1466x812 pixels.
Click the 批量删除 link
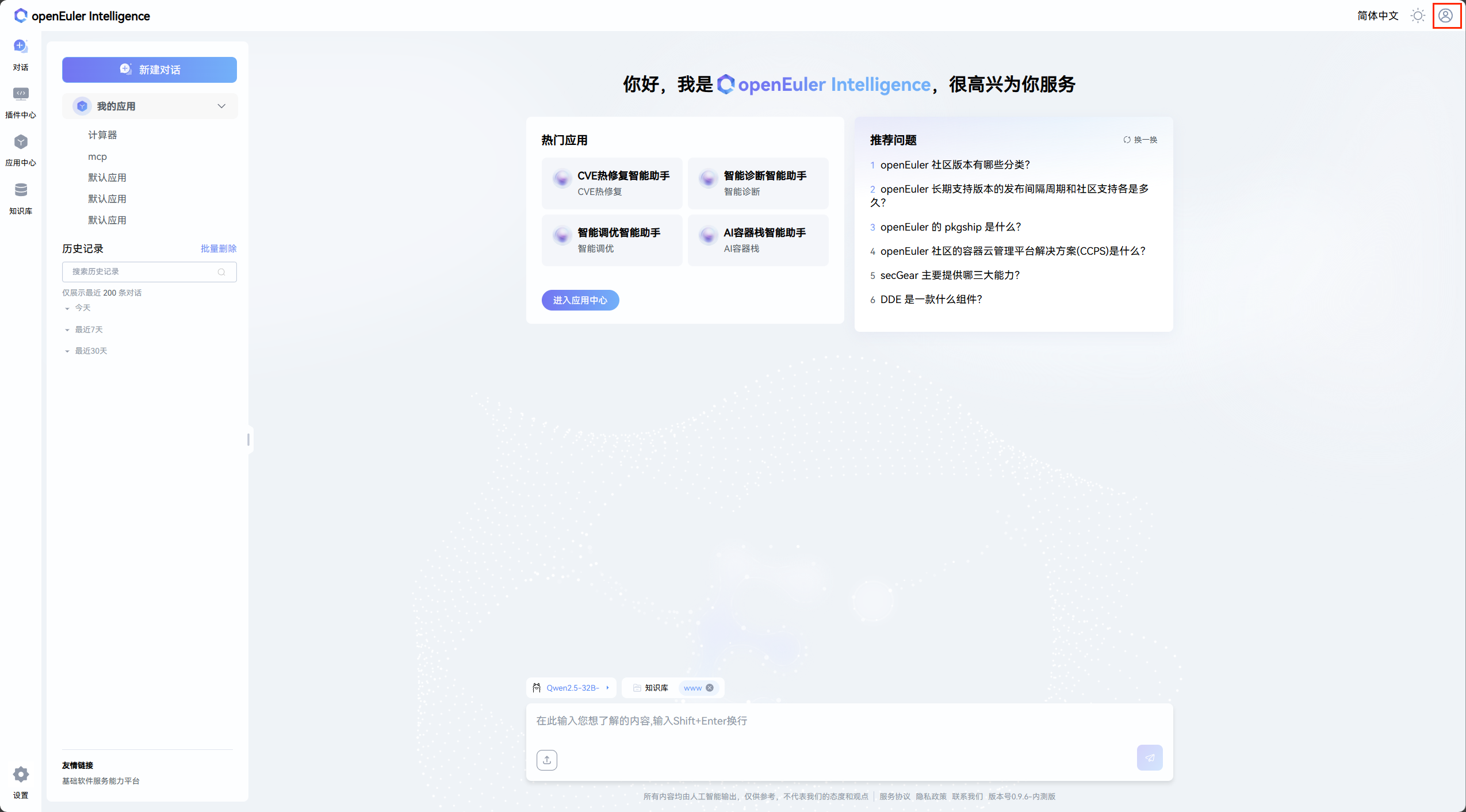pyautogui.click(x=218, y=248)
